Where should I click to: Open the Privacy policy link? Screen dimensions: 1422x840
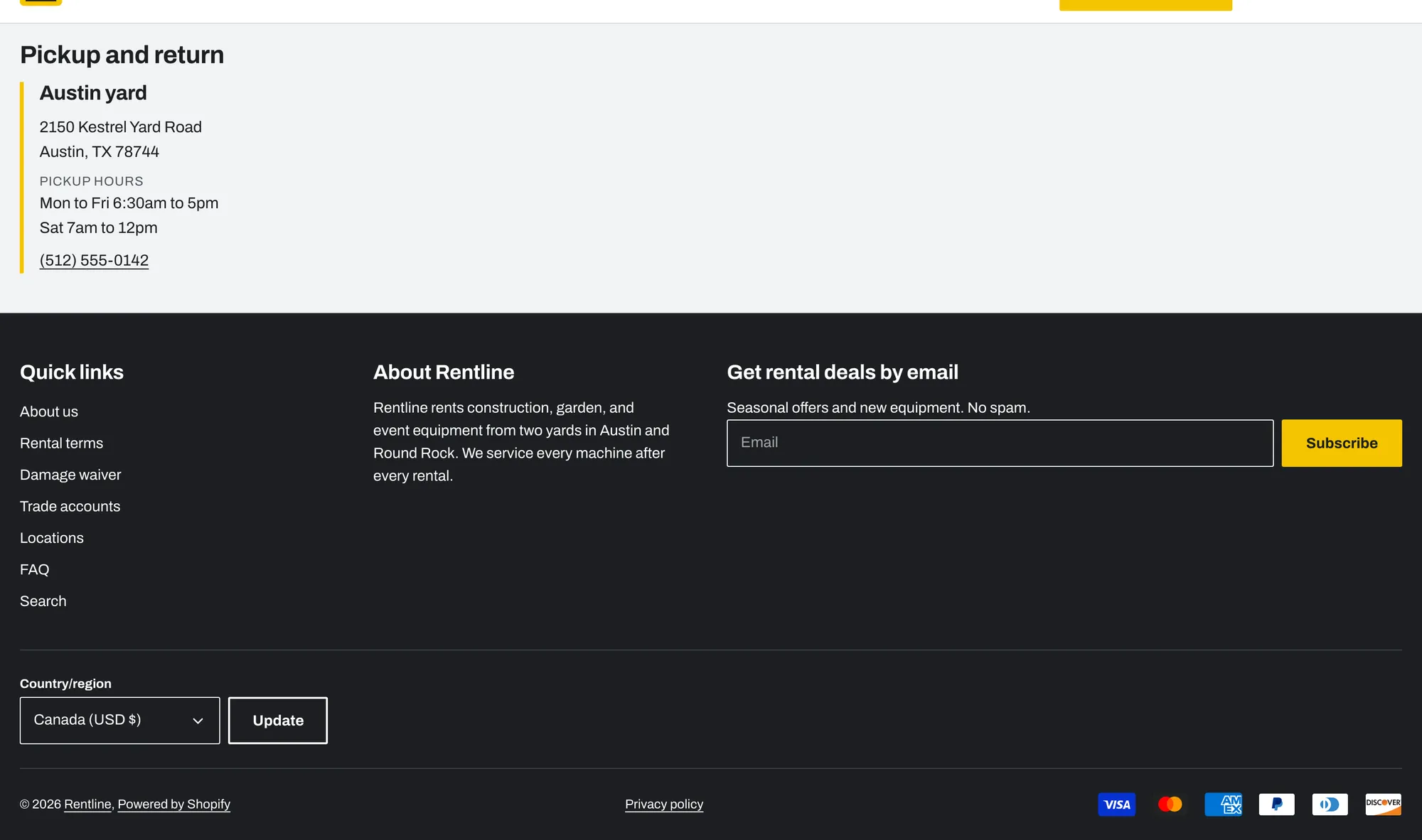tap(664, 804)
